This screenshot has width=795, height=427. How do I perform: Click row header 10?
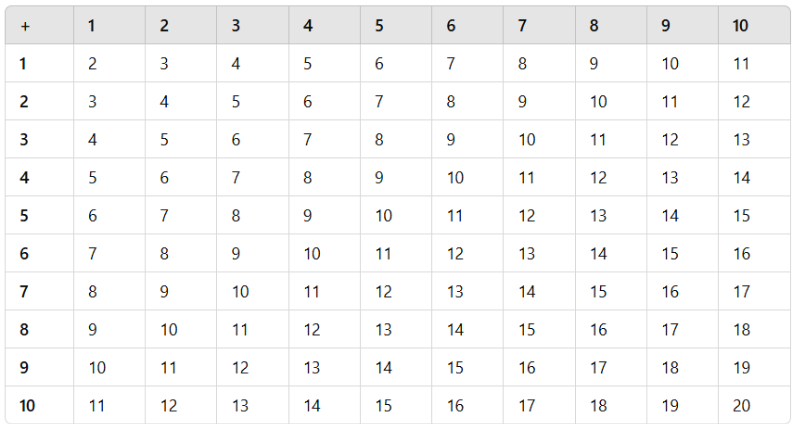[x=27, y=406]
